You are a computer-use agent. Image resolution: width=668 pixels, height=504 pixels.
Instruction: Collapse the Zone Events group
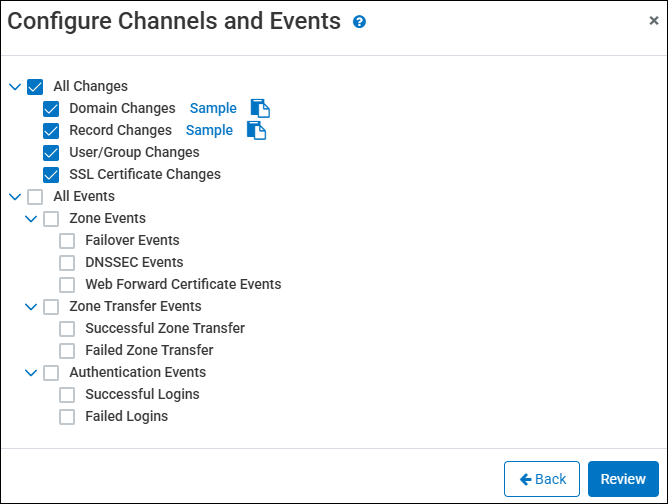tap(31, 219)
